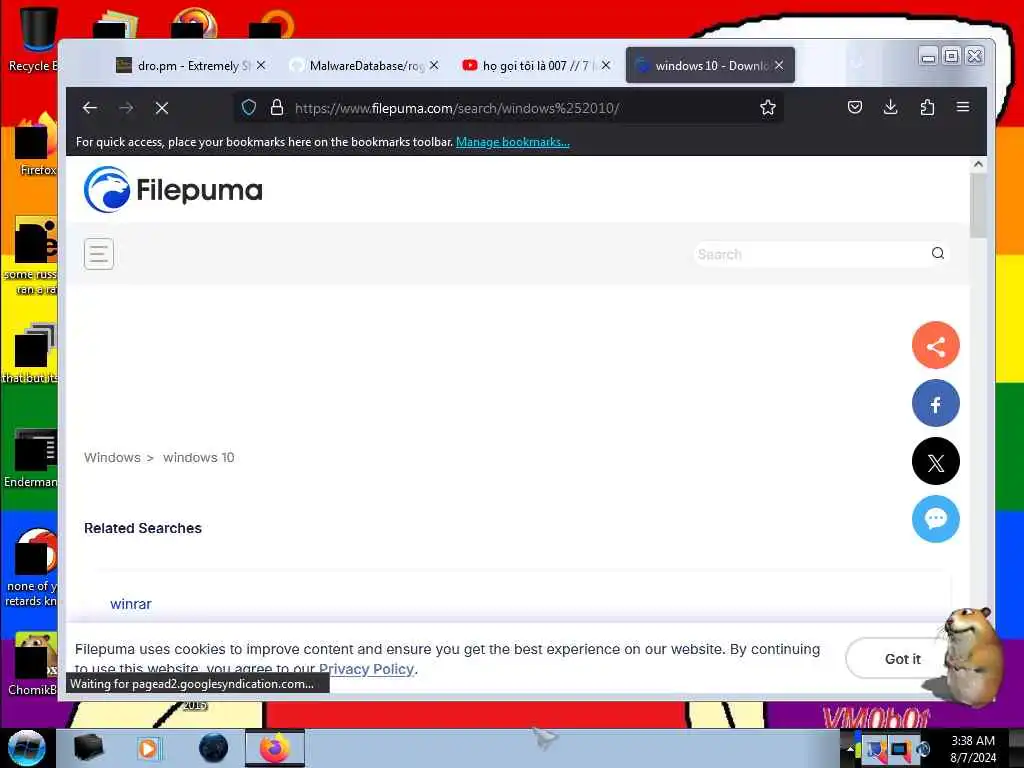The height and width of the screenshot is (768, 1024).
Task: Click the Manage bookmarks link
Action: pos(513,142)
